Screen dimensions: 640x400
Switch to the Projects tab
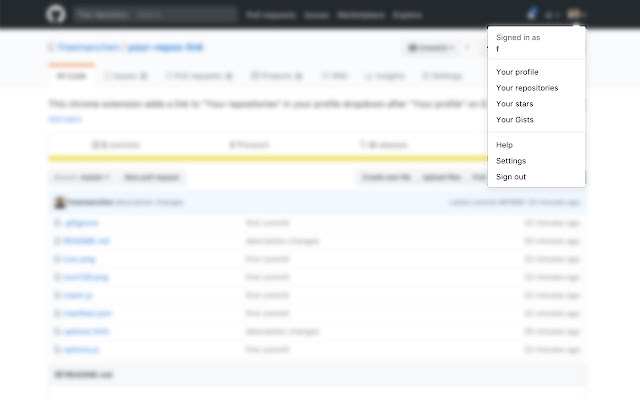click(277, 76)
